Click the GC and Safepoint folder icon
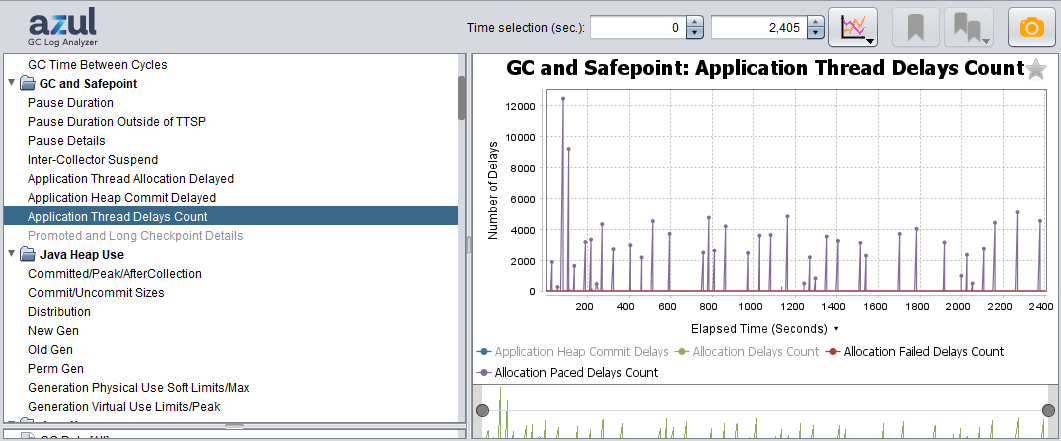 pyautogui.click(x=28, y=84)
